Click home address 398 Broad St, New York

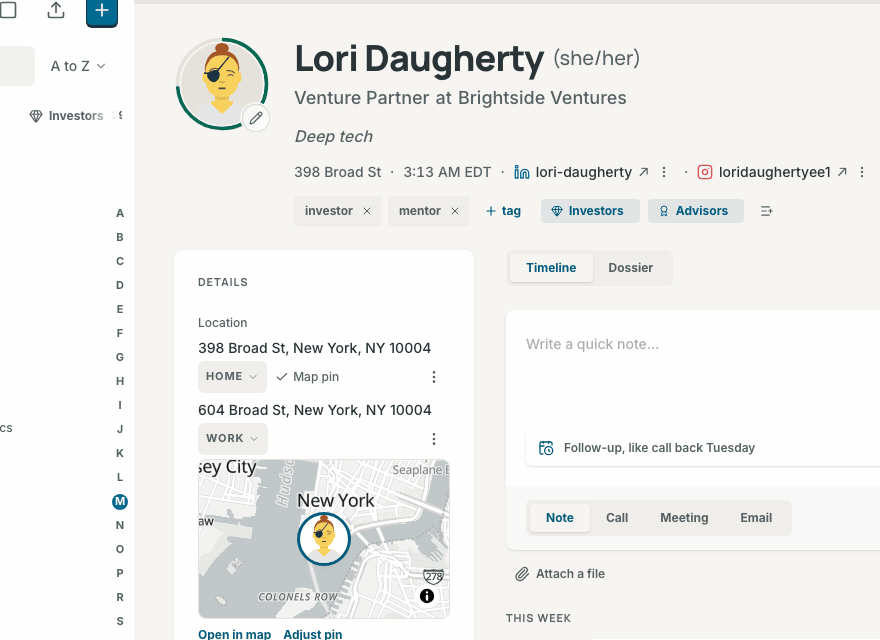coord(314,348)
